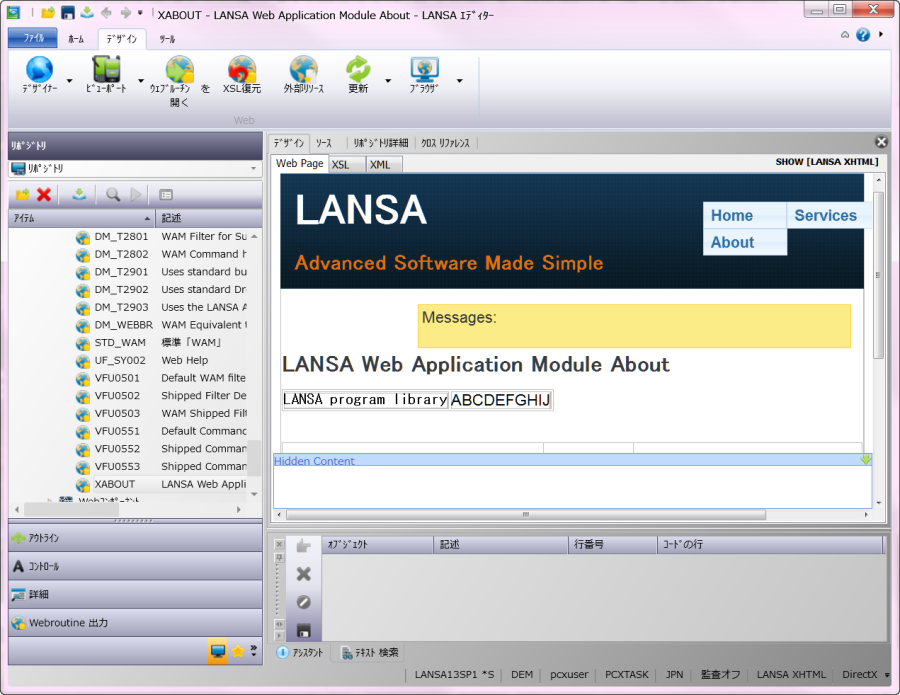Open the Webroutine 出力 panel
The height and width of the screenshot is (695, 900).
pos(70,624)
